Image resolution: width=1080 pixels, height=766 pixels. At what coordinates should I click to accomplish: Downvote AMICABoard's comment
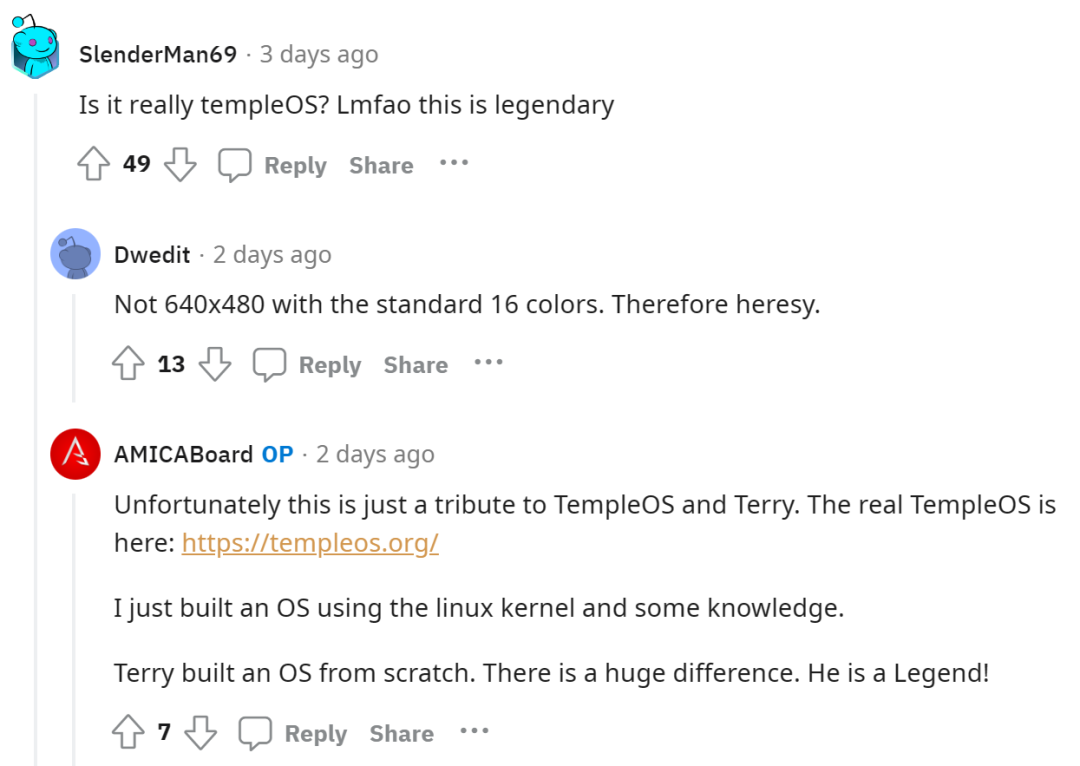(202, 731)
